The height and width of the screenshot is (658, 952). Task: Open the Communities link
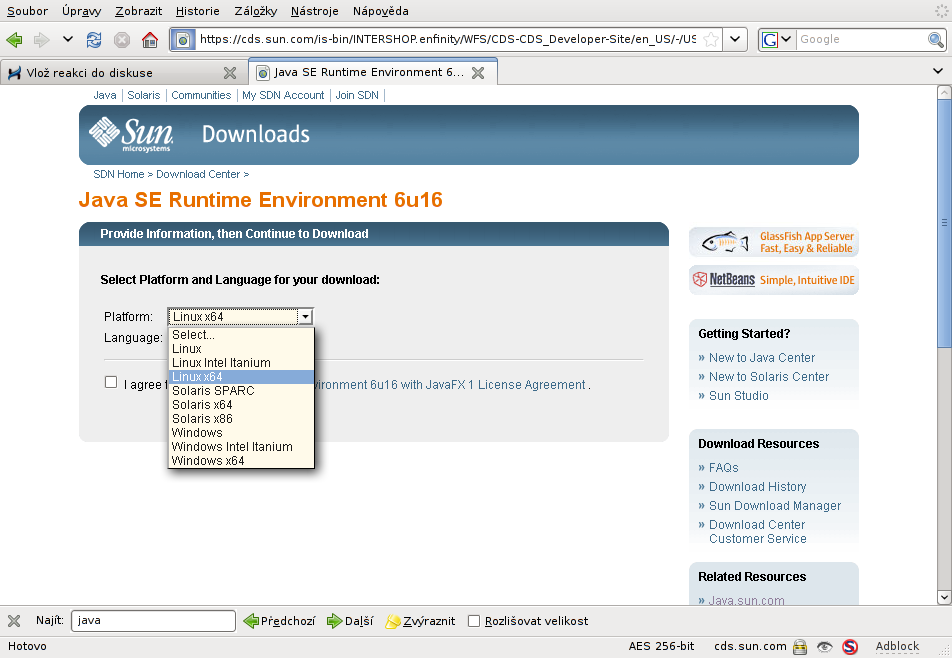(201, 95)
